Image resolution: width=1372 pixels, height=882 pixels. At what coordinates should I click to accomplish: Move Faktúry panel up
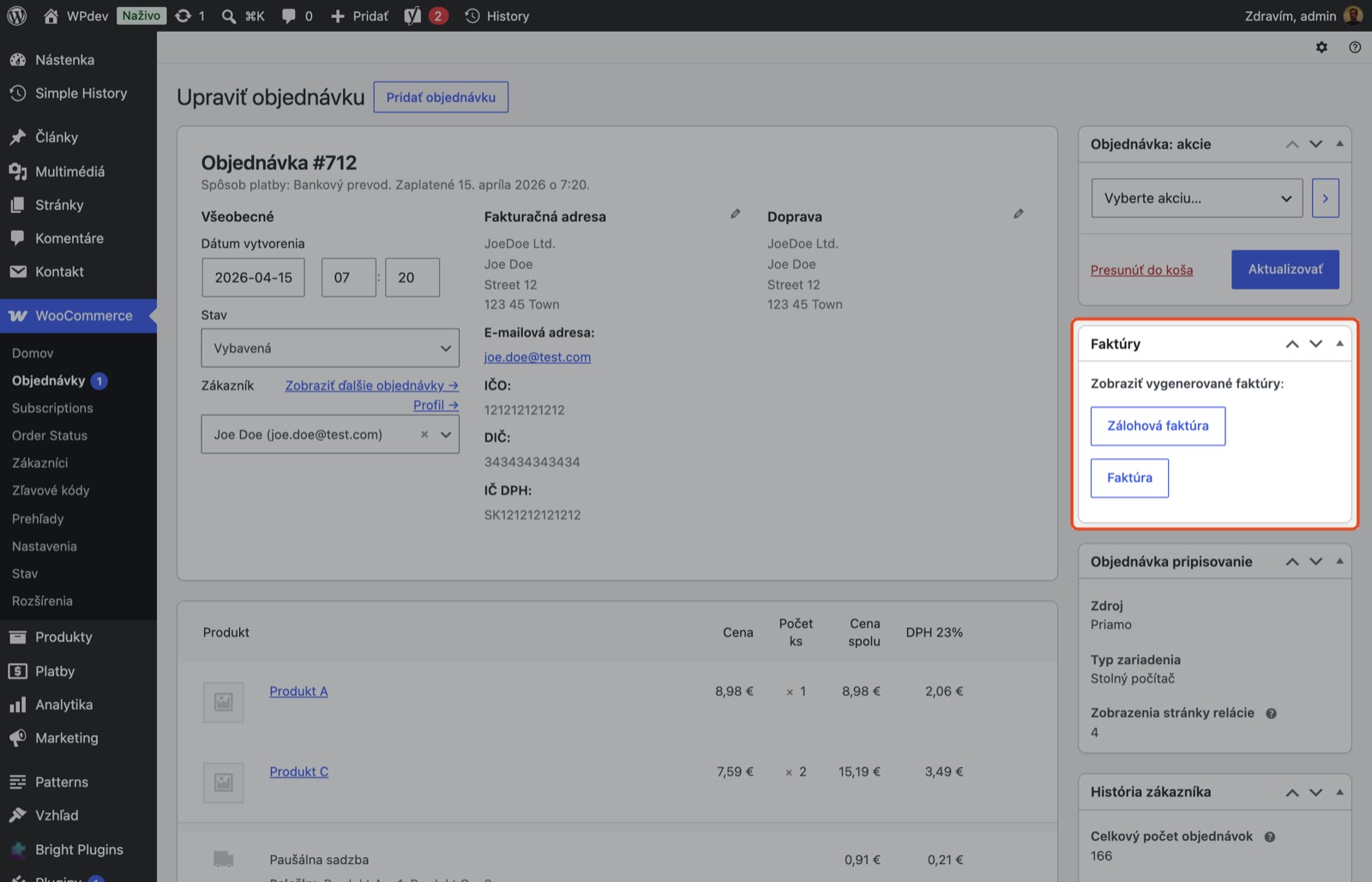coord(1292,344)
